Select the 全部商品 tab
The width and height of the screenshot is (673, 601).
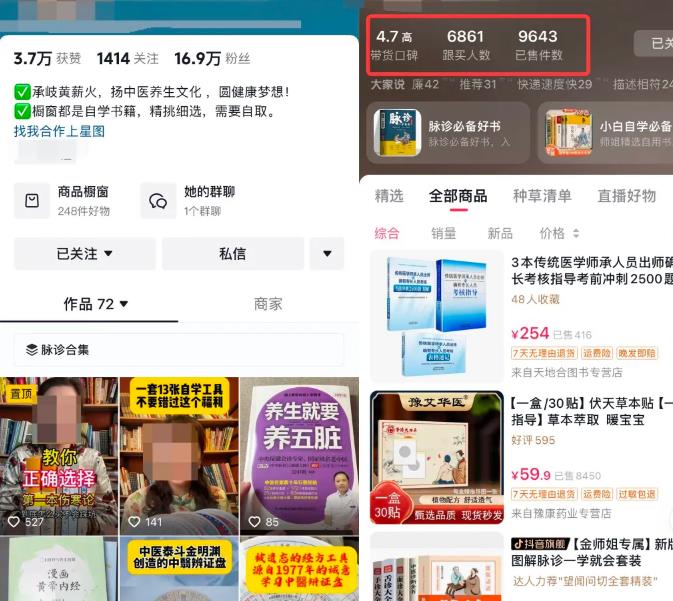pos(458,196)
